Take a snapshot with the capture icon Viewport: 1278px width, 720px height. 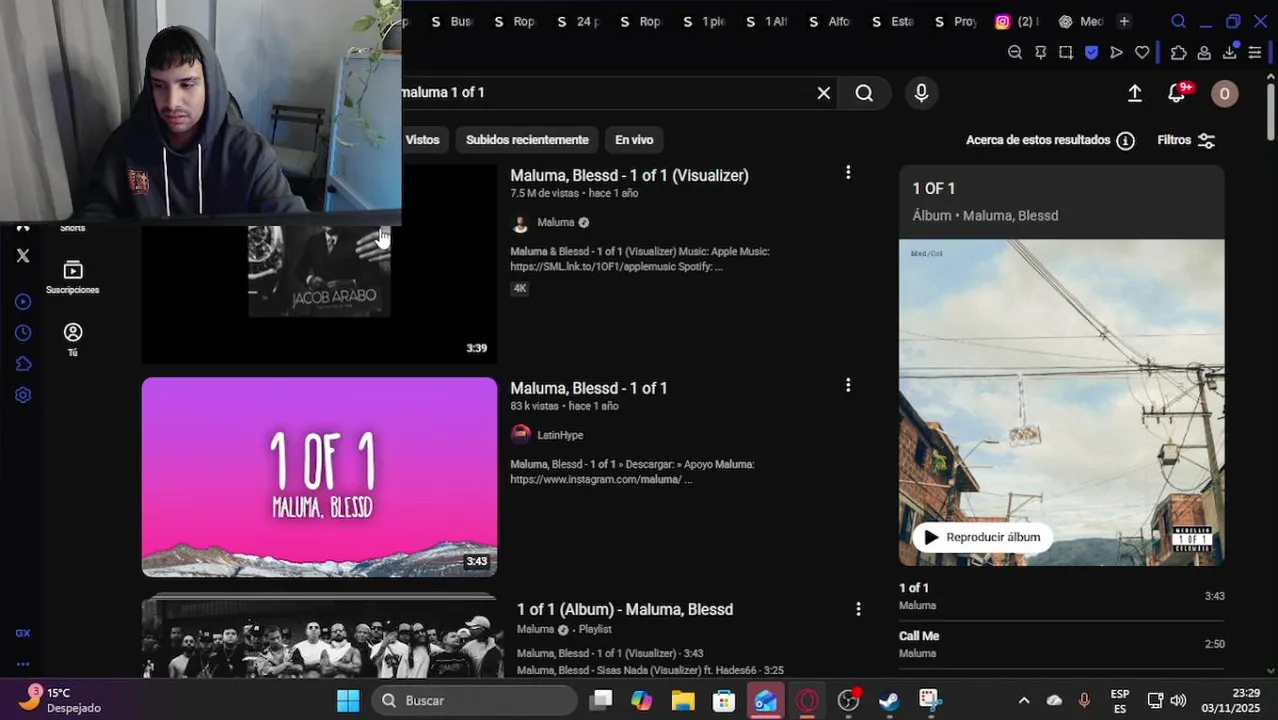click(x=1066, y=53)
